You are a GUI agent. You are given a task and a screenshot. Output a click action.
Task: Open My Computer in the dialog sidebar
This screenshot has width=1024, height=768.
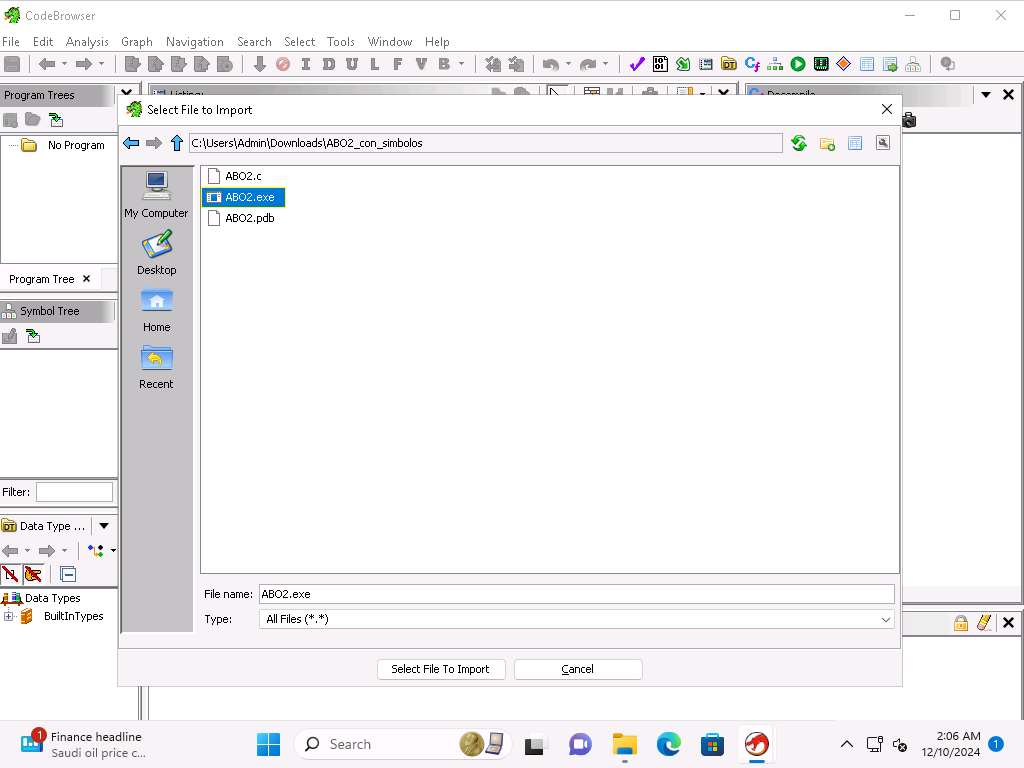(x=156, y=194)
